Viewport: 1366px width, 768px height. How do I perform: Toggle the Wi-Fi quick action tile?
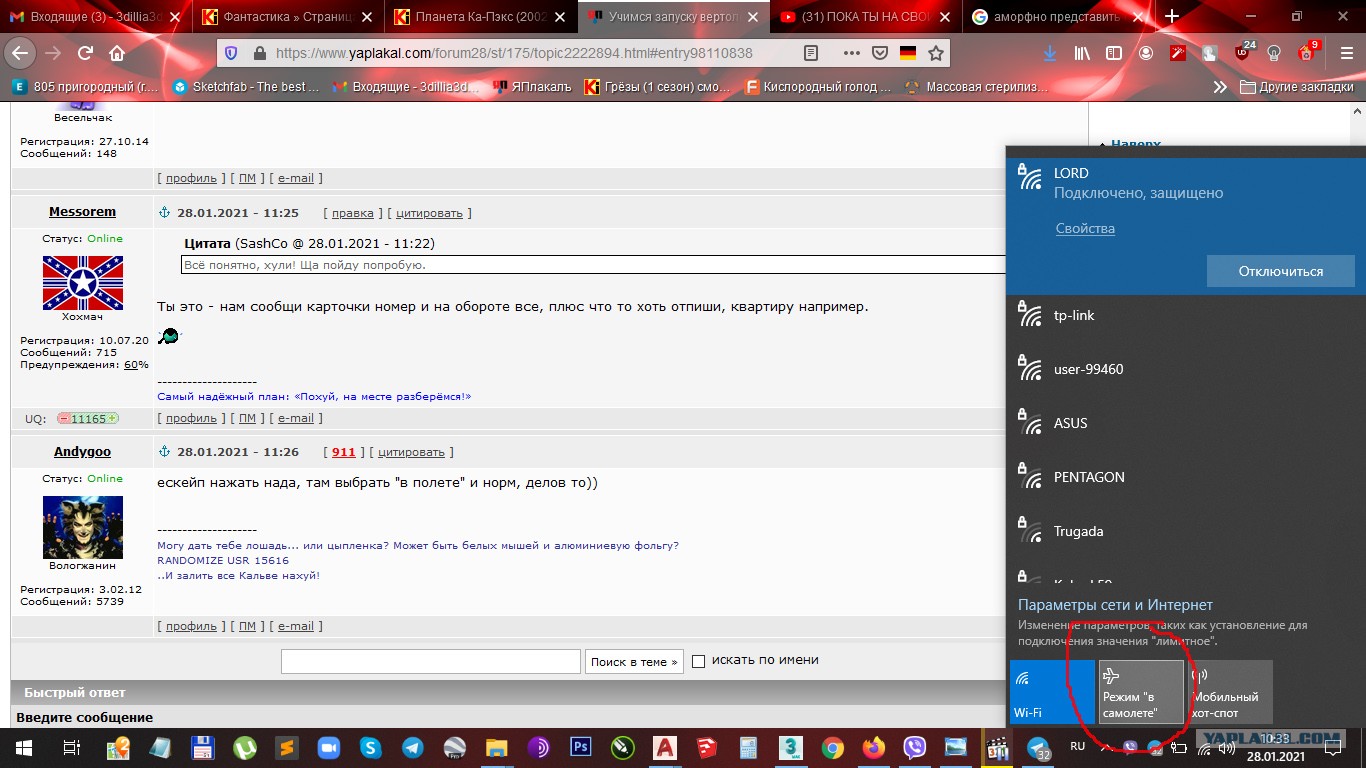pyautogui.click(x=1052, y=691)
